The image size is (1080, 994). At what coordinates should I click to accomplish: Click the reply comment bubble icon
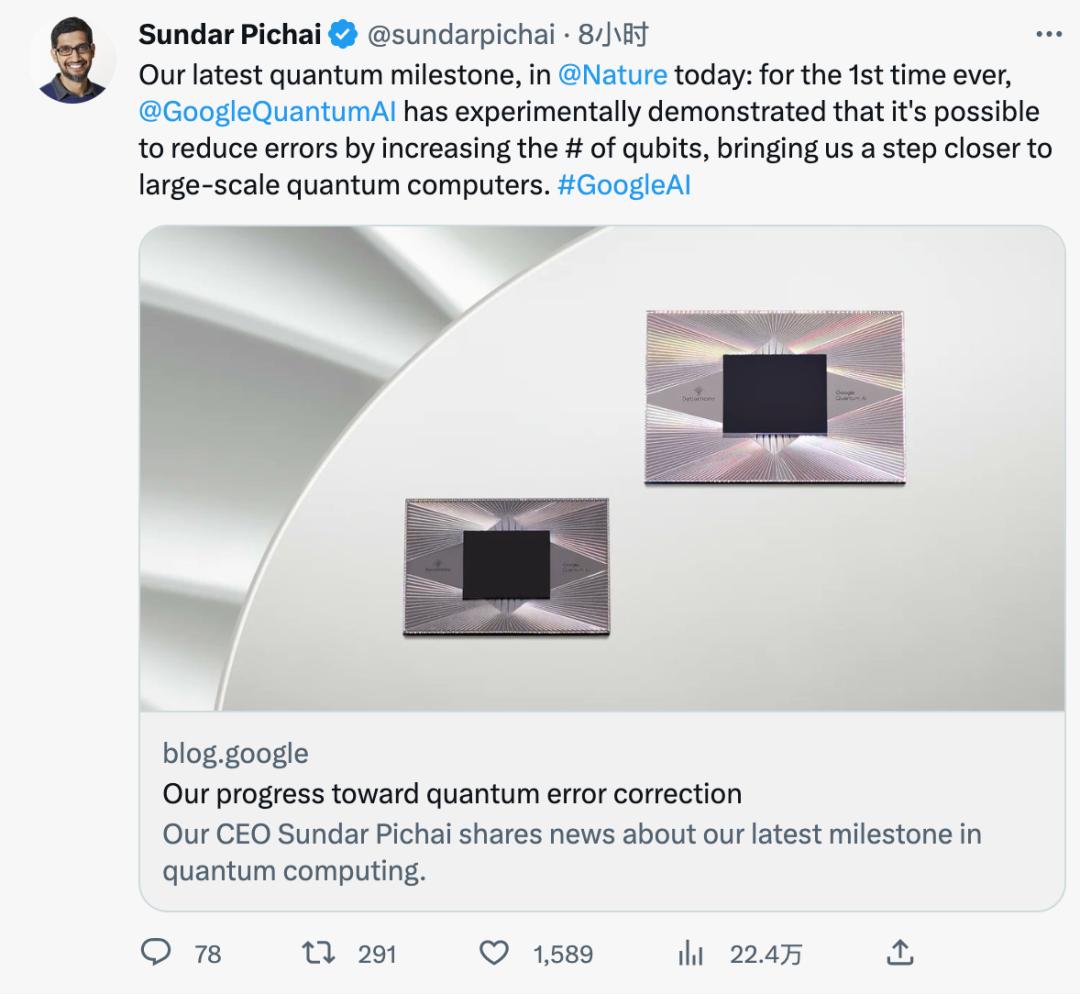click(x=156, y=952)
